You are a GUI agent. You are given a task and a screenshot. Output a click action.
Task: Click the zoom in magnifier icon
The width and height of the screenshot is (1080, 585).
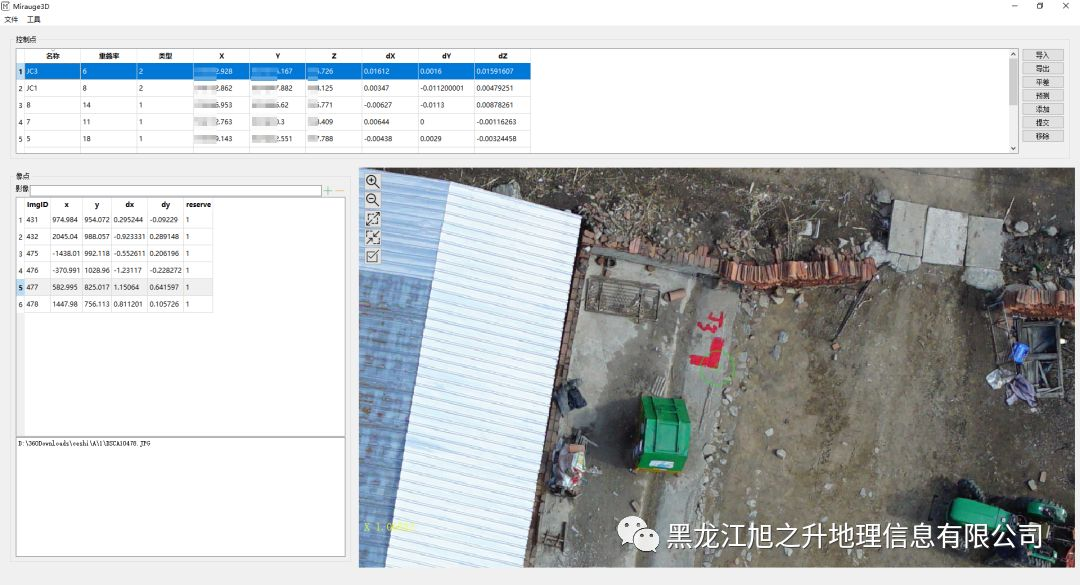(372, 182)
